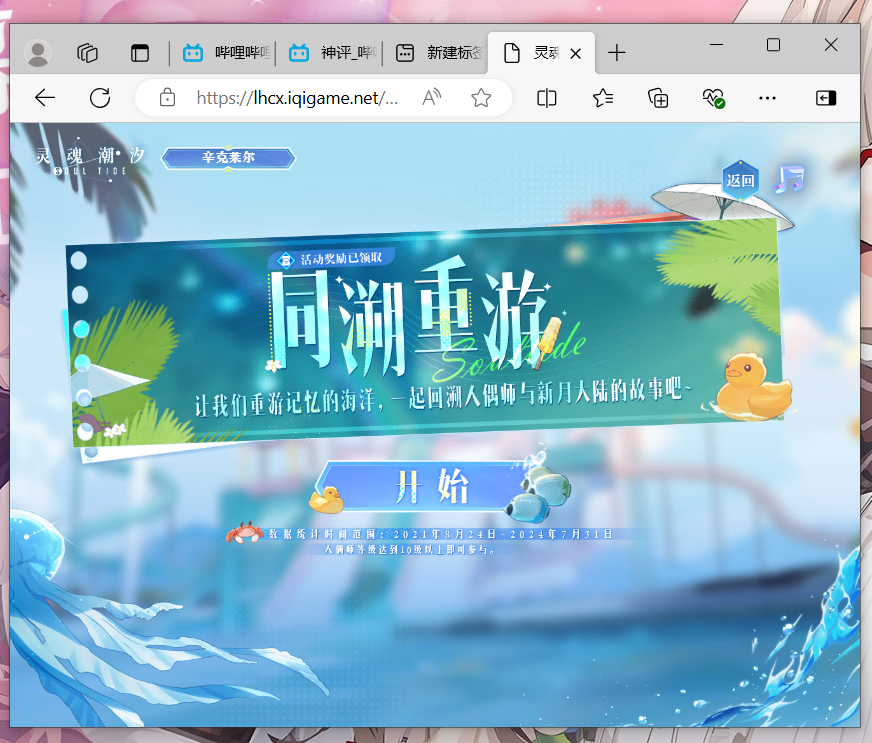Go back to previous page

click(x=44, y=98)
